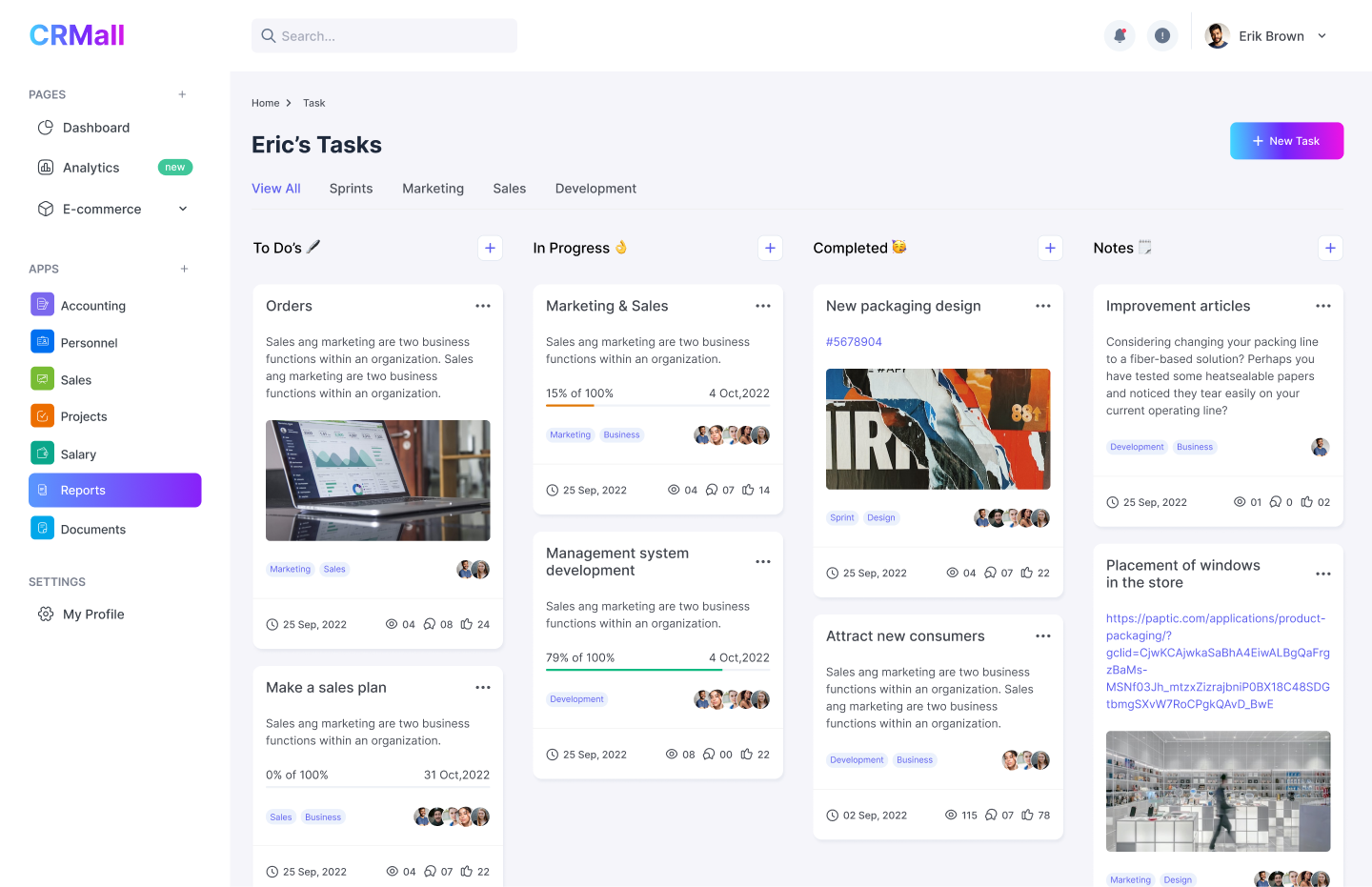Open the Personnel app in sidebar
This screenshot has width=1372, height=887.
tap(89, 342)
